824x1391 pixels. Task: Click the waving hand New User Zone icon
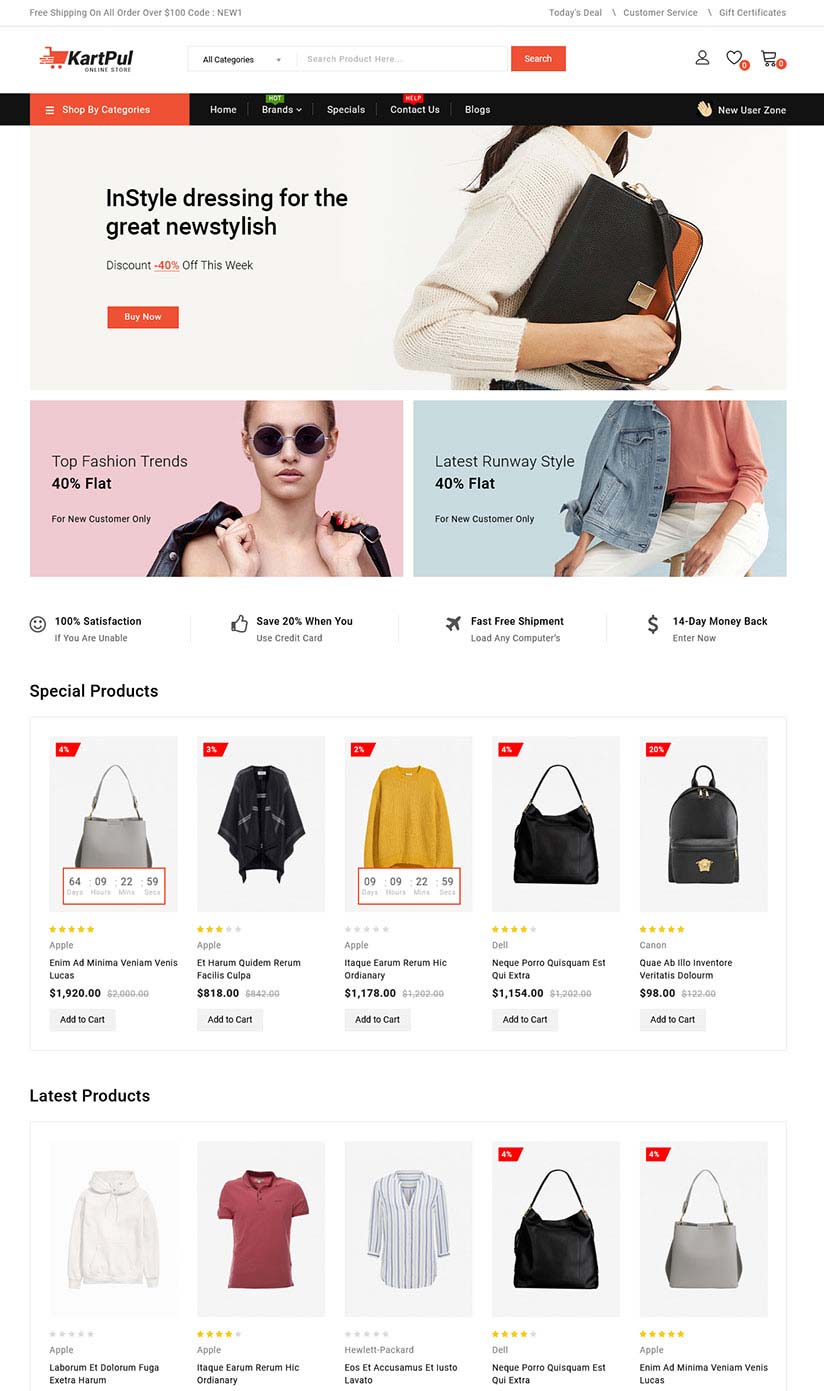point(704,109)
